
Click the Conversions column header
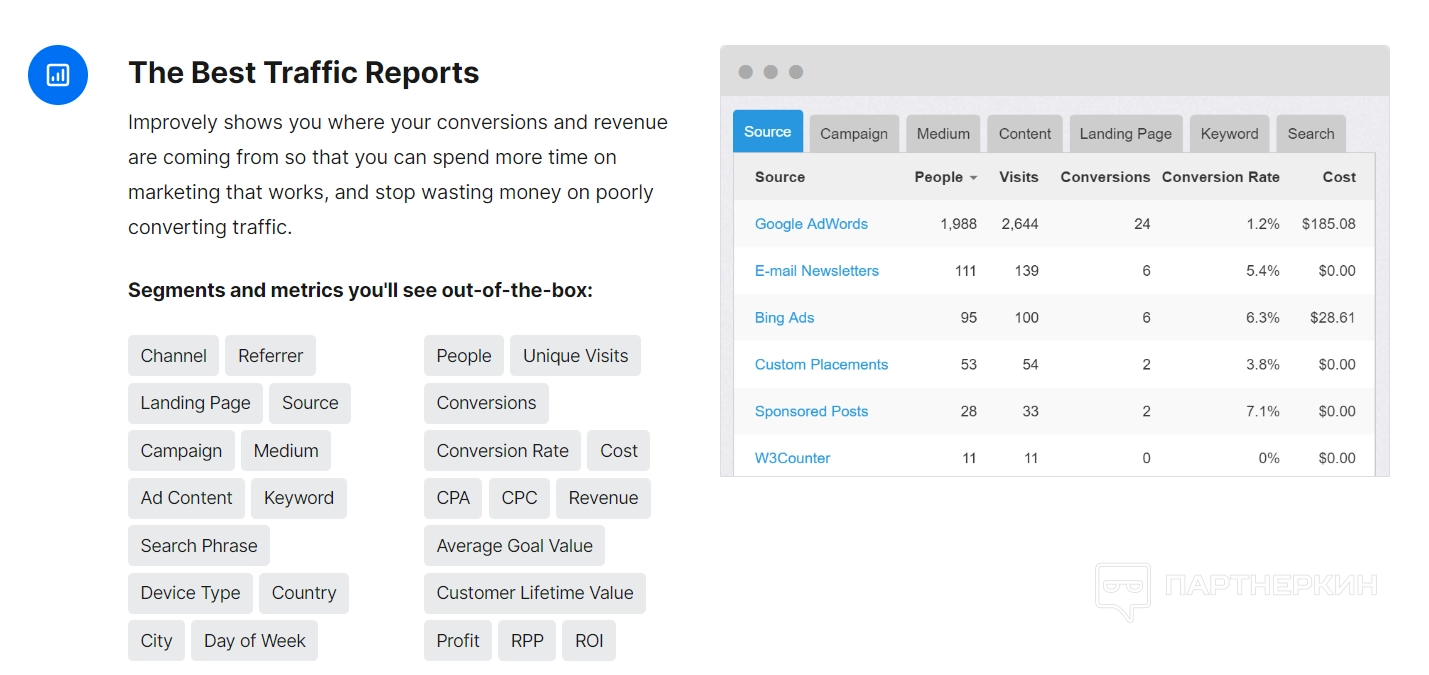point(1104,177)
